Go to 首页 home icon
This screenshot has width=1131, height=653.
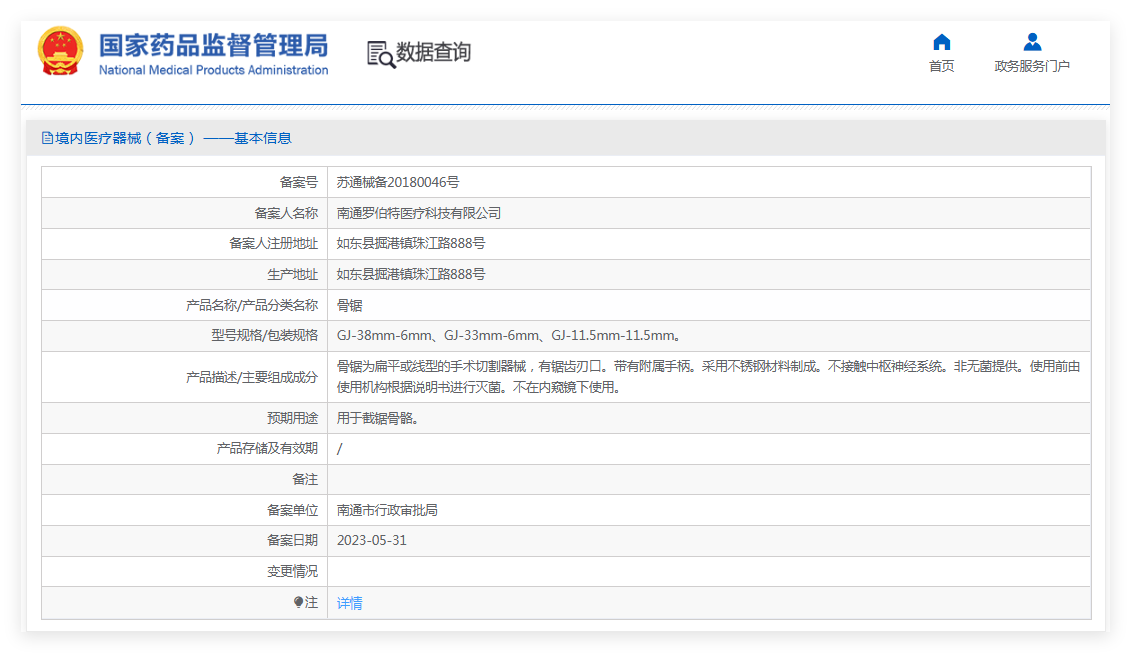coord(941,42)
